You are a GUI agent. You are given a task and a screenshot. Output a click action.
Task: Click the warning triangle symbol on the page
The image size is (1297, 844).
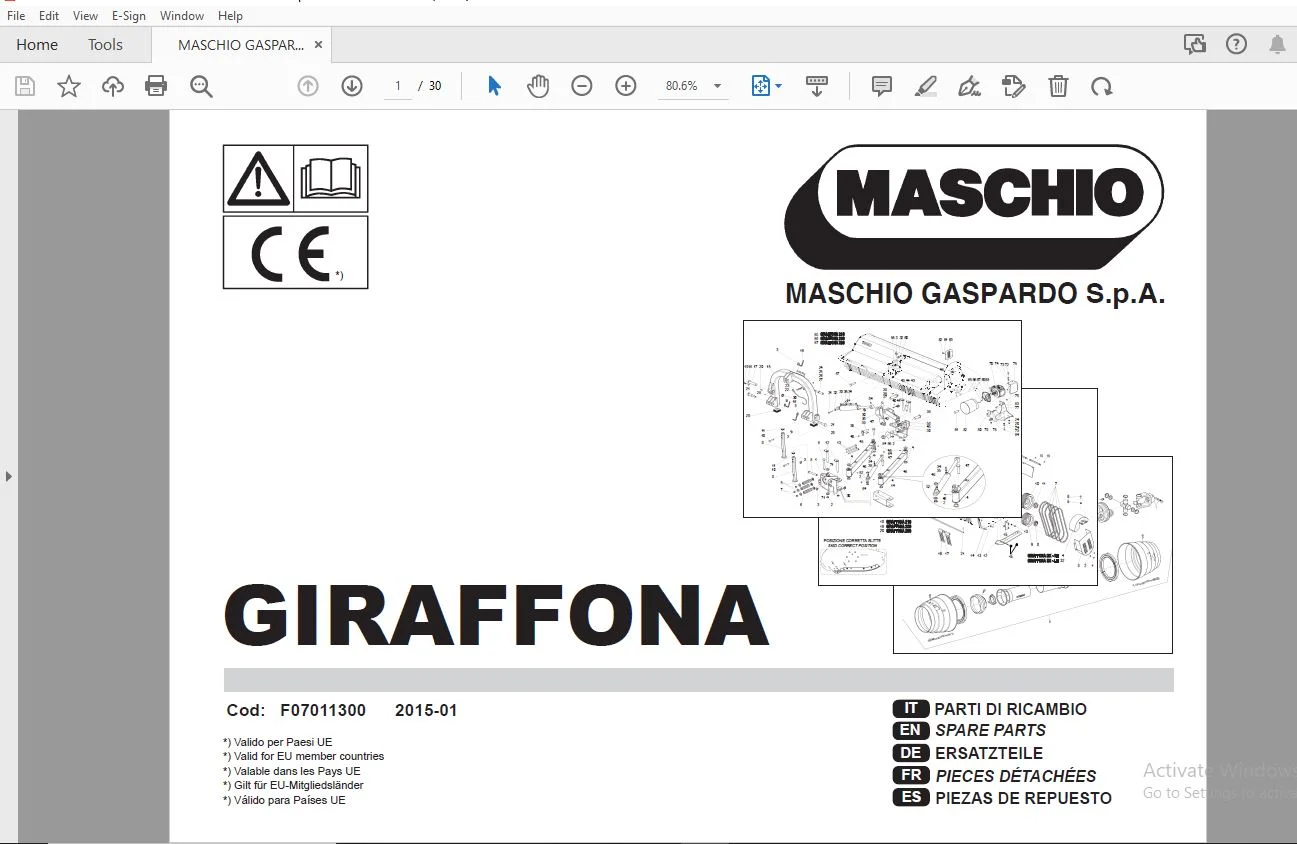pyautogui.click(x=258, y=179)
